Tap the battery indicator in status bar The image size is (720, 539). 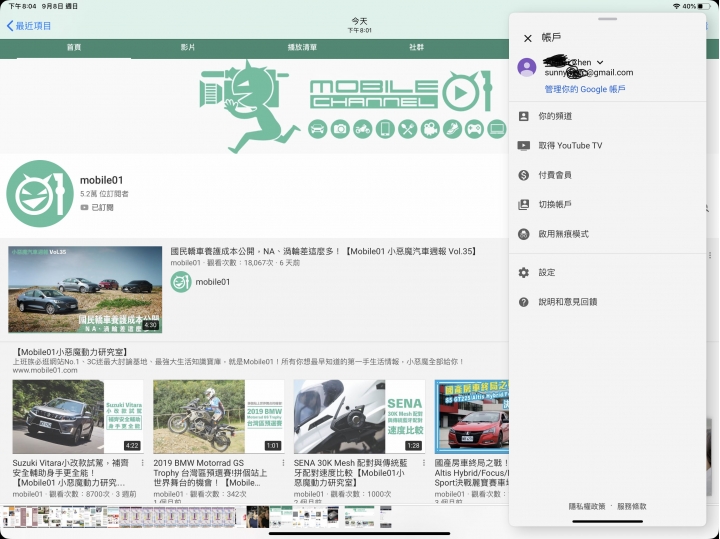pyautogui.click(x=704, y=6)
